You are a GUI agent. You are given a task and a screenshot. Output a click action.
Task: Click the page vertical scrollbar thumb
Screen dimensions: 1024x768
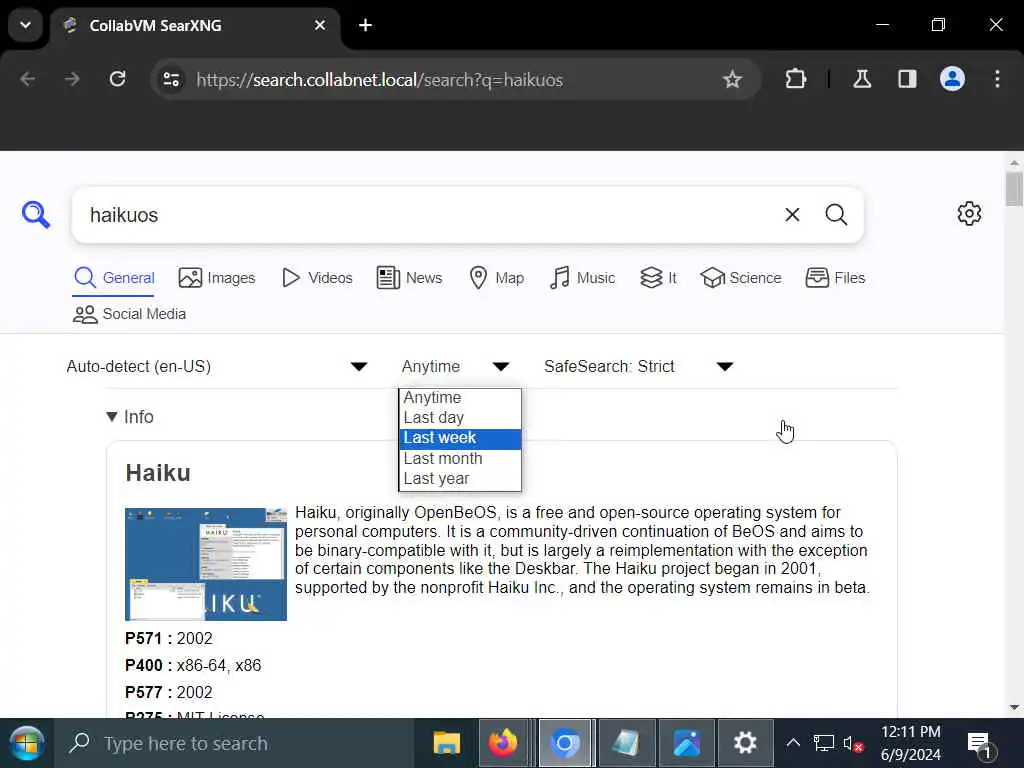(x=1014, y=189)
